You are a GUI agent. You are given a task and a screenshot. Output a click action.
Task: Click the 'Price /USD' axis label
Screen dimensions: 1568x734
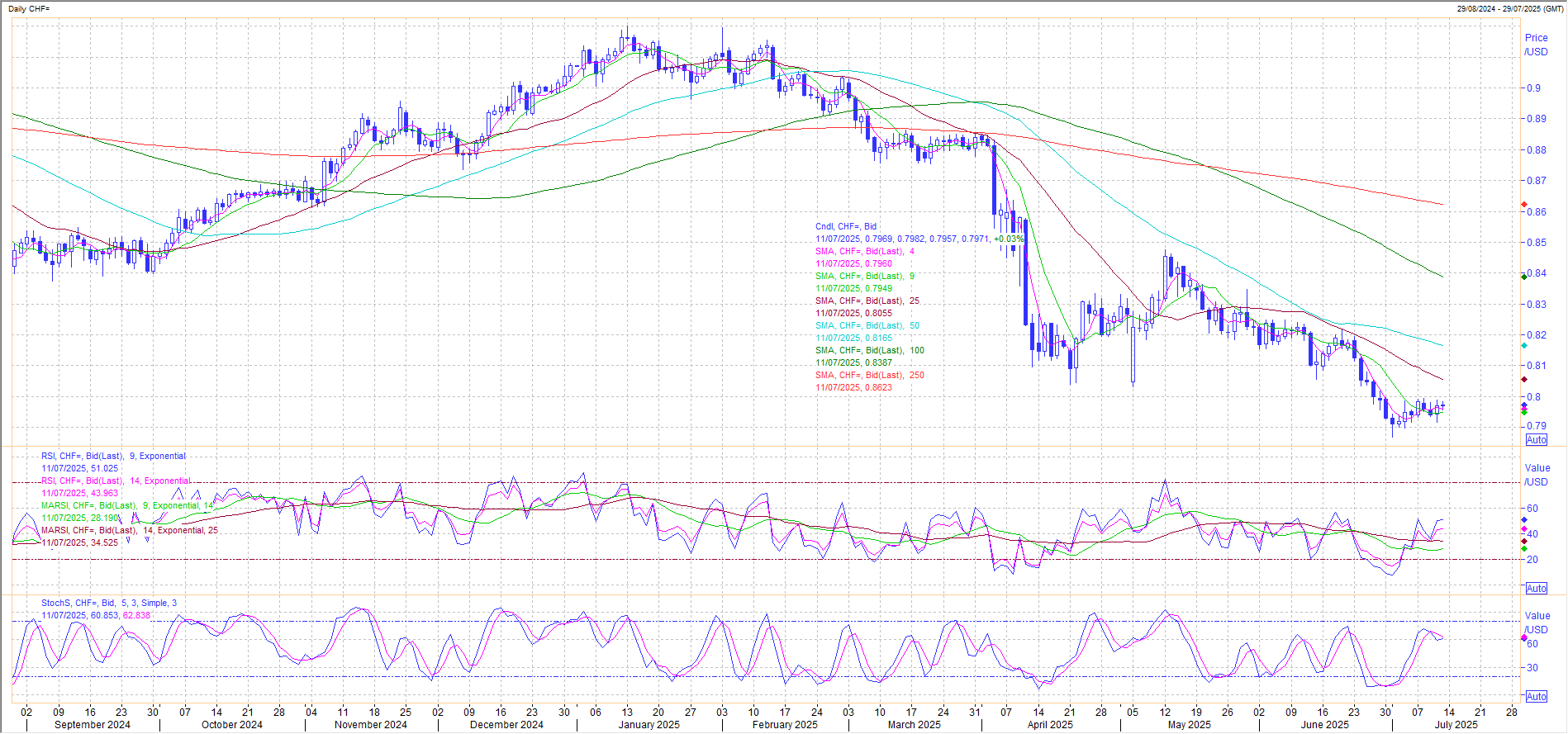[x=1537, y=45]
